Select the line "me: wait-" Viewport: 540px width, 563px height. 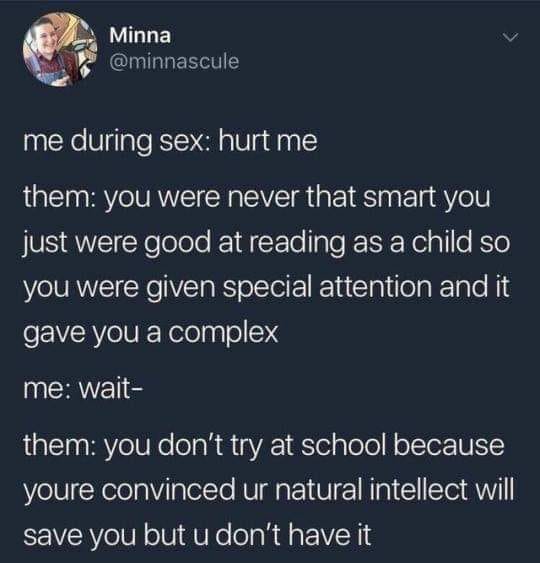click(83, 390)
